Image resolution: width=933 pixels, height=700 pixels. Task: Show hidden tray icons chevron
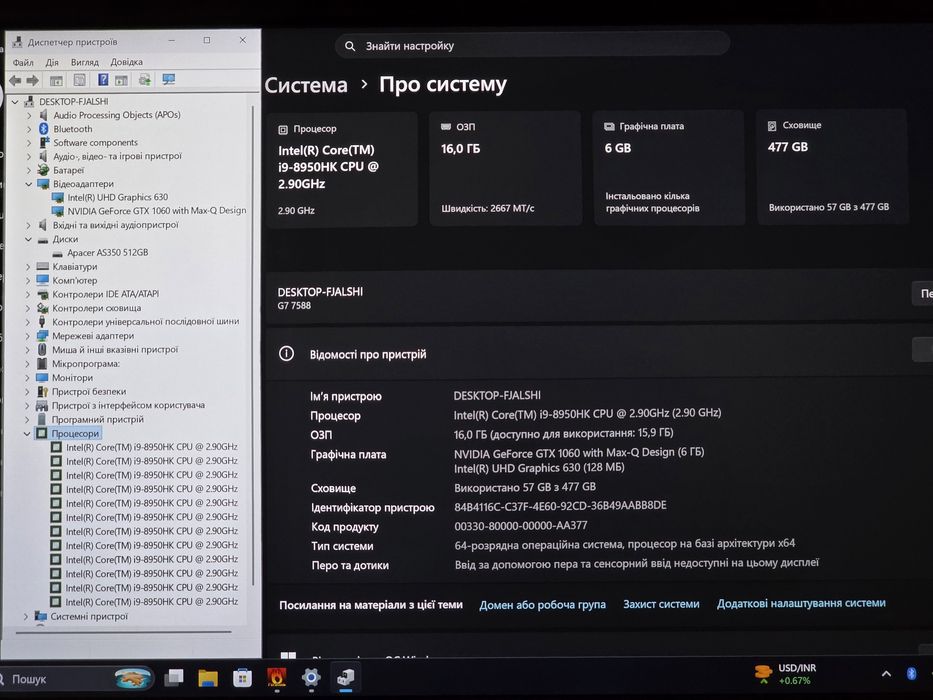click(886, 674)
